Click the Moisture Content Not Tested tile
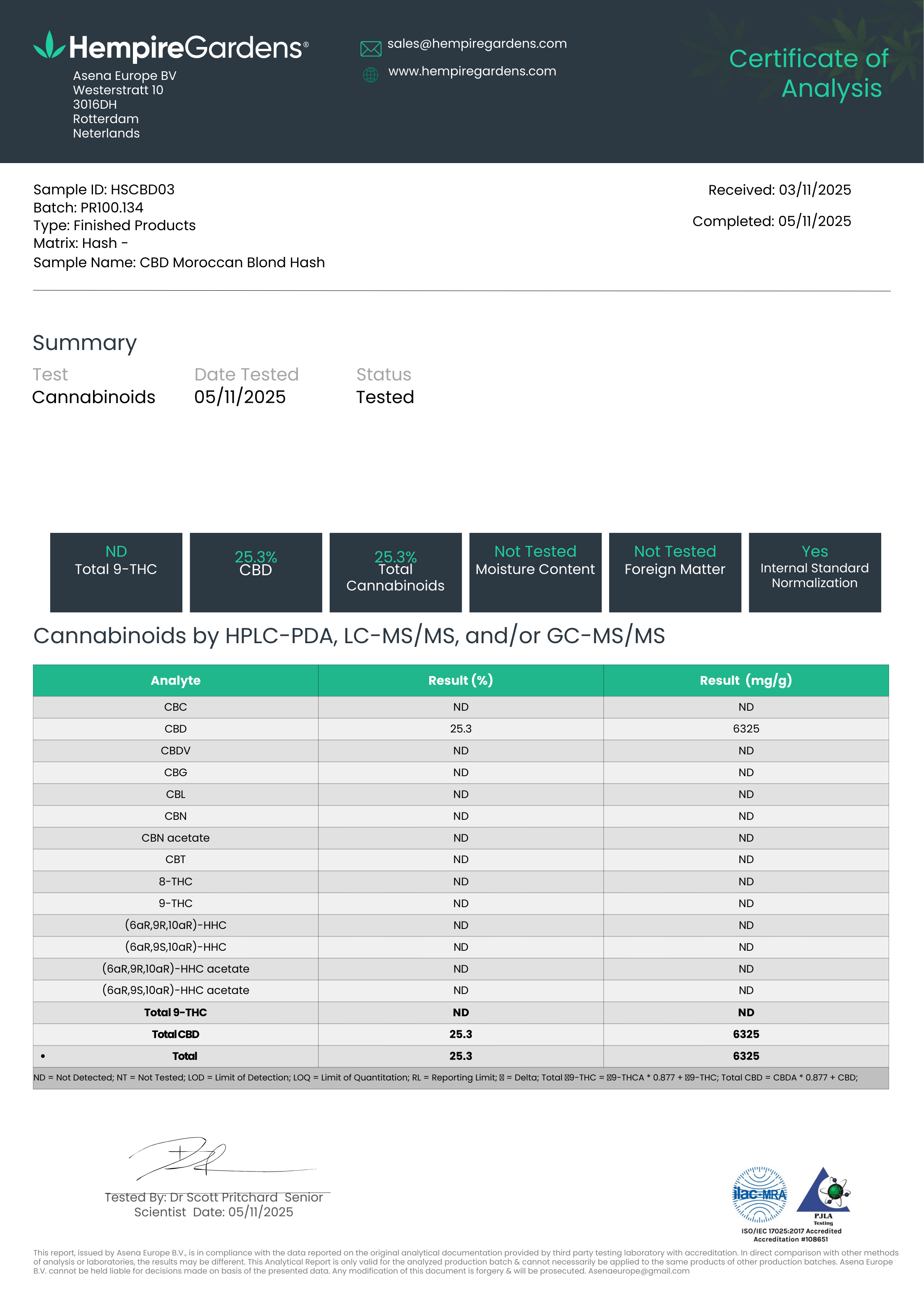 click(x=535, y=572)
